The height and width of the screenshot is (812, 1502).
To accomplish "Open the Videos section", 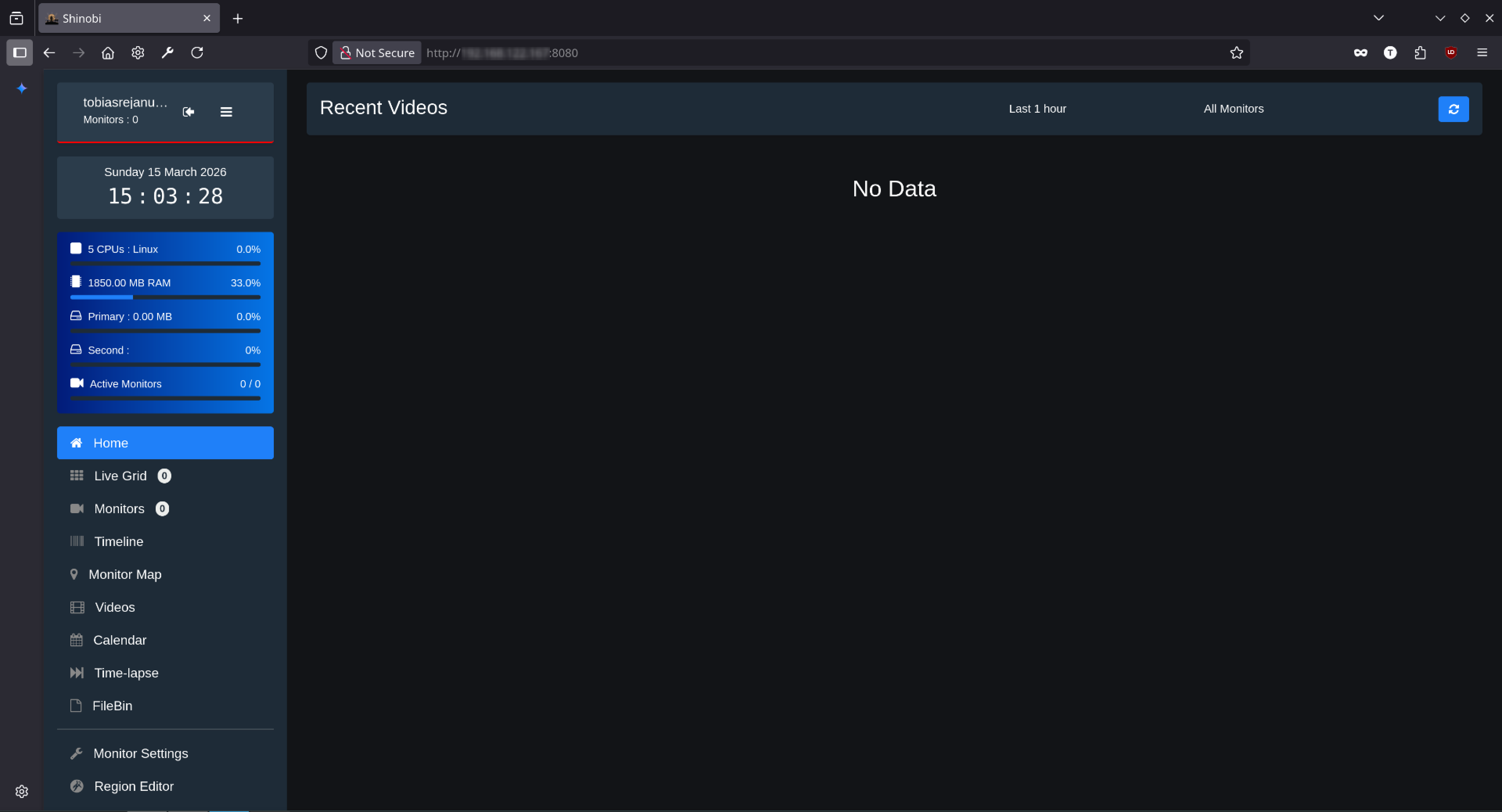I will point(115,607).
